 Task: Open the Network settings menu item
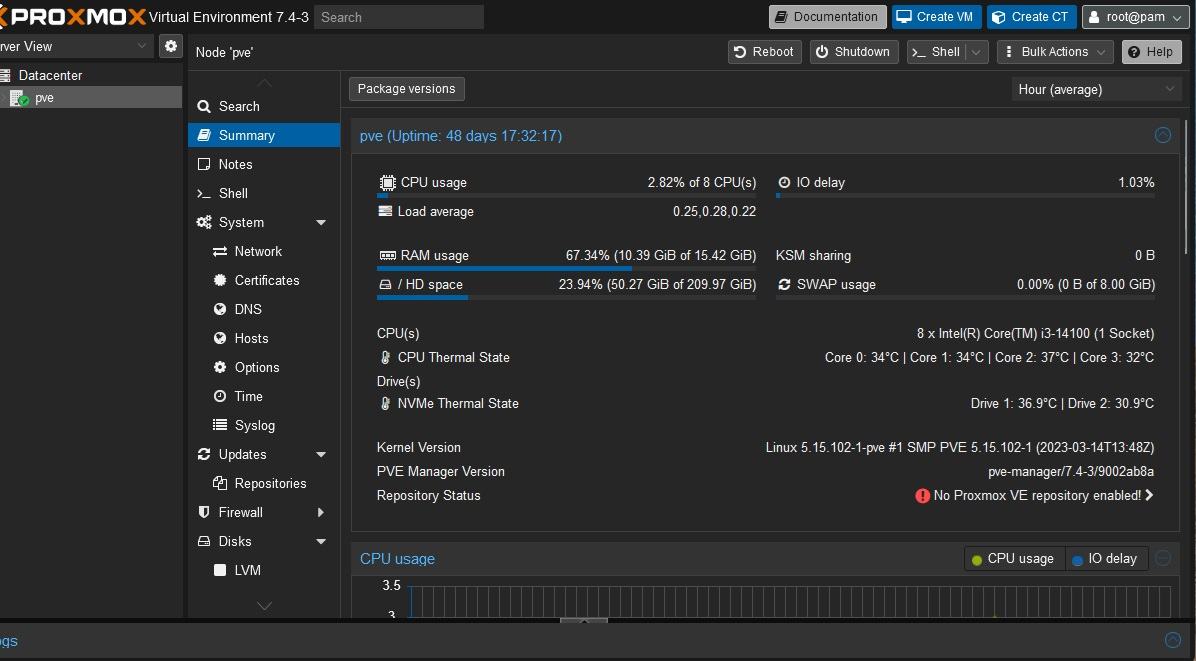[x=264, y=251]
